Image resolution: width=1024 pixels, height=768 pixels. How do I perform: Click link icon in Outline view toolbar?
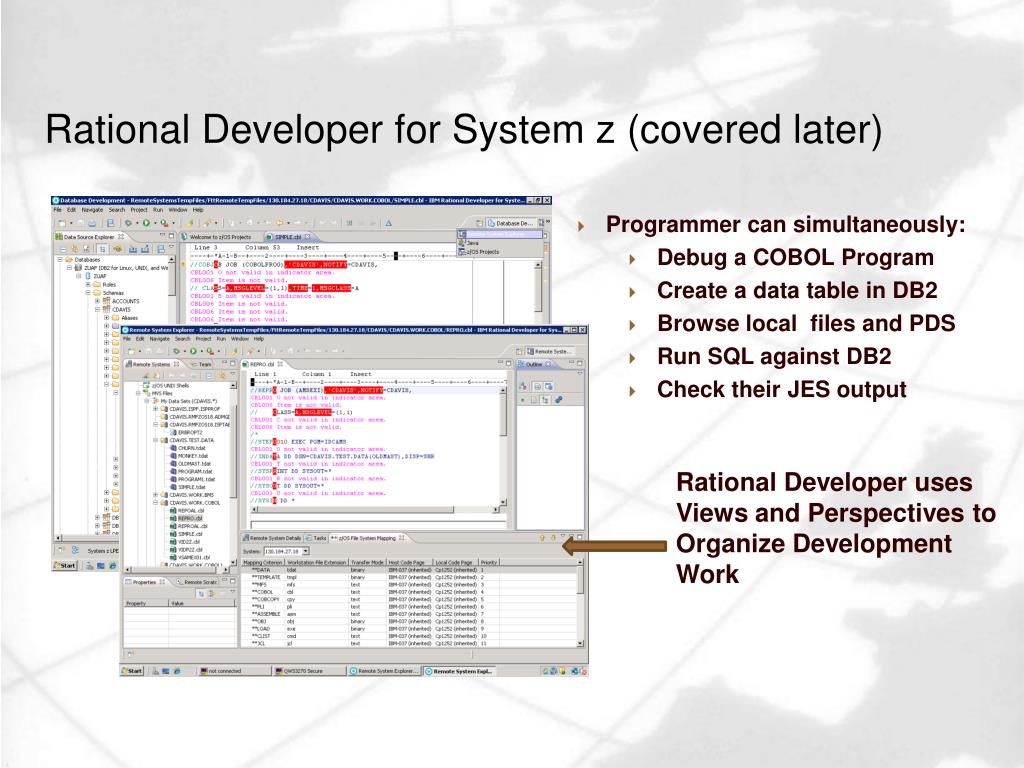coord(558,399)
